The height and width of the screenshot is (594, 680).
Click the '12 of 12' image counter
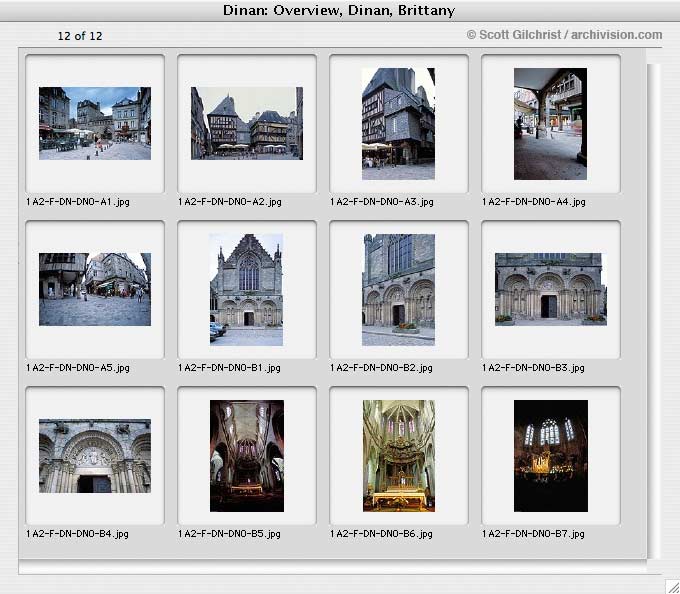coord(80,36)
